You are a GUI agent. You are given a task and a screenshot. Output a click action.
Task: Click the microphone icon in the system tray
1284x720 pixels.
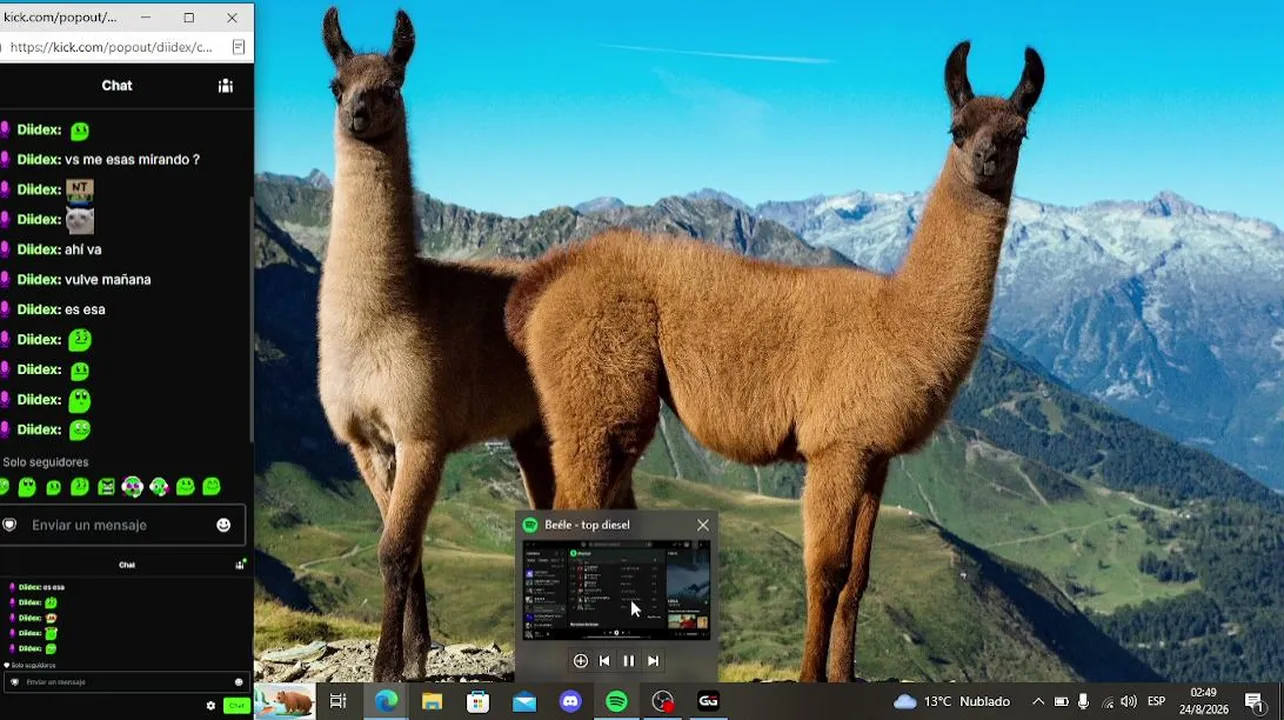[1083, 702]
